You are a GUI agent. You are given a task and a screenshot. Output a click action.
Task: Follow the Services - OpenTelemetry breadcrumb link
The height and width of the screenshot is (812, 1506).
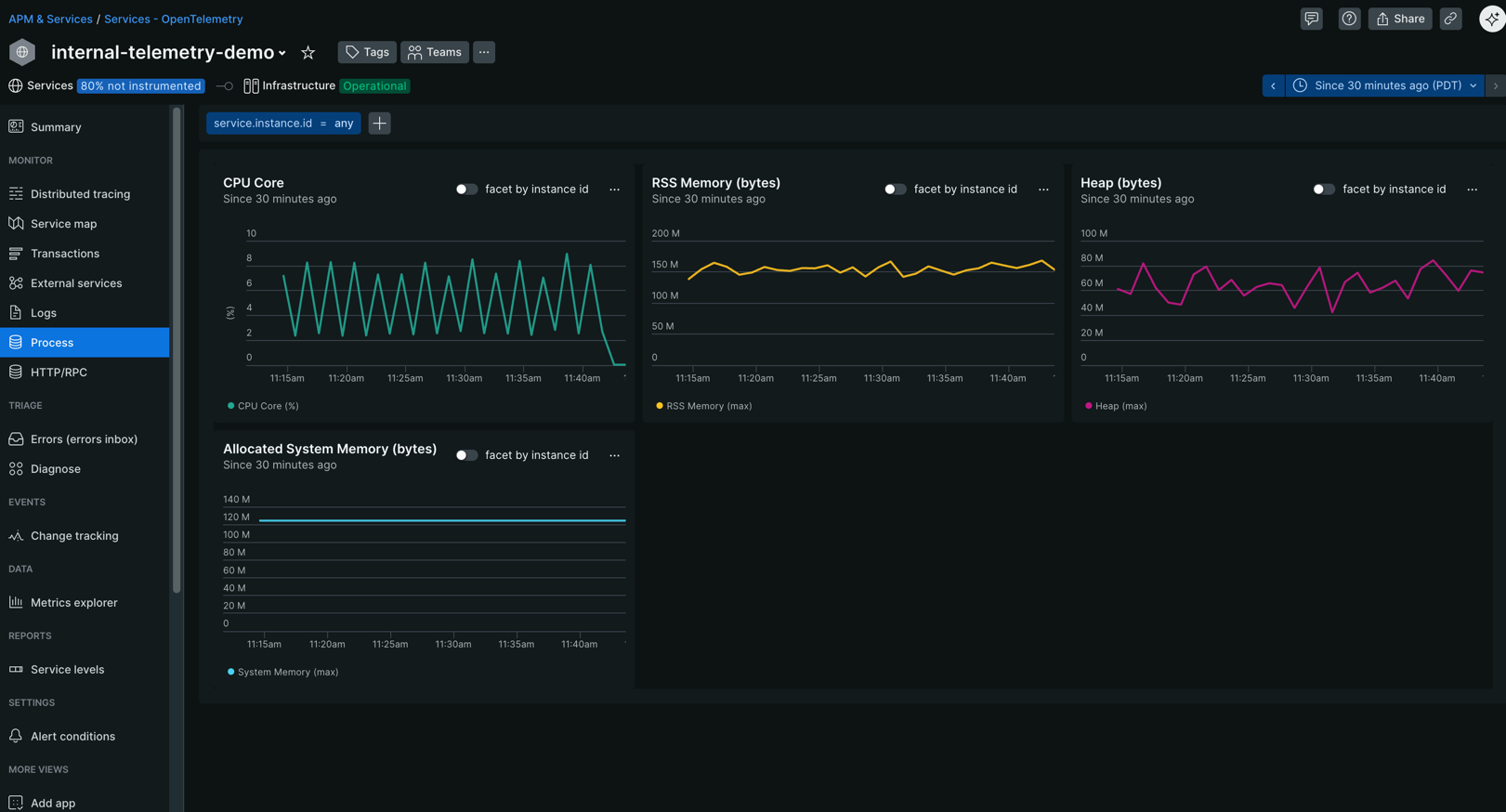[x=173, y=19]
